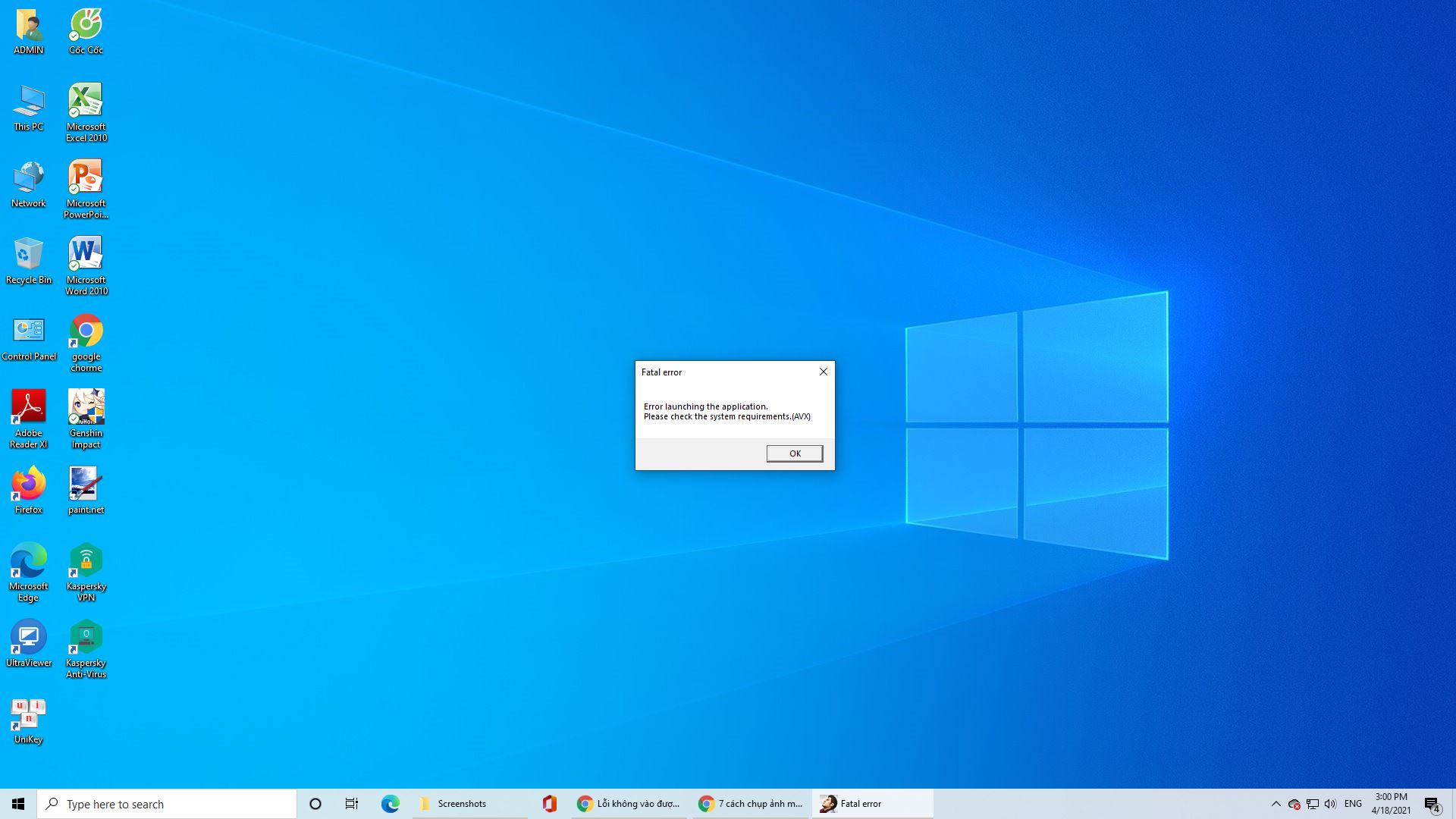Click the taskbar search box
This screenshot has height=819, width=1456.
pos(167,804)
